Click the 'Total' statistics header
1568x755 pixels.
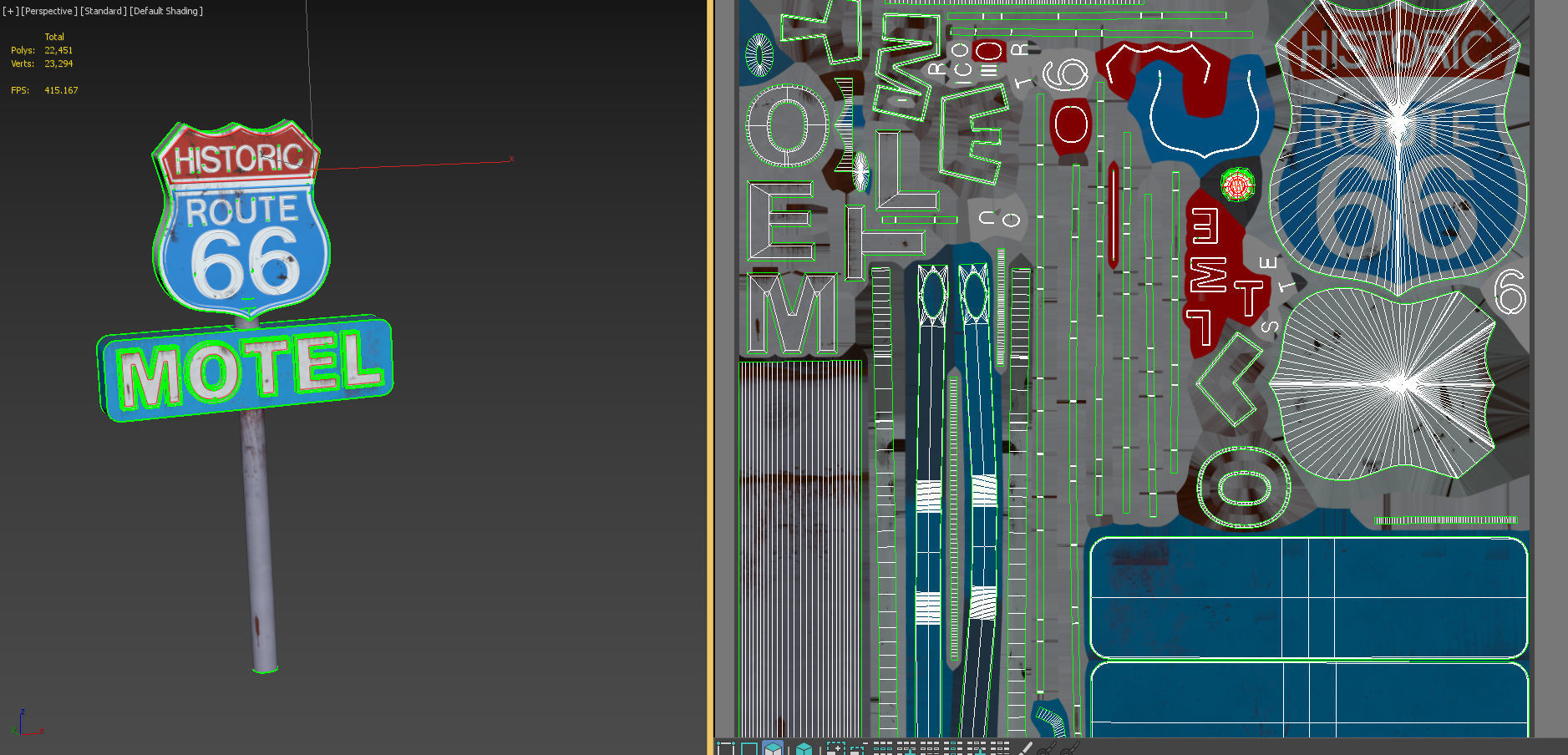click(54, 37)
